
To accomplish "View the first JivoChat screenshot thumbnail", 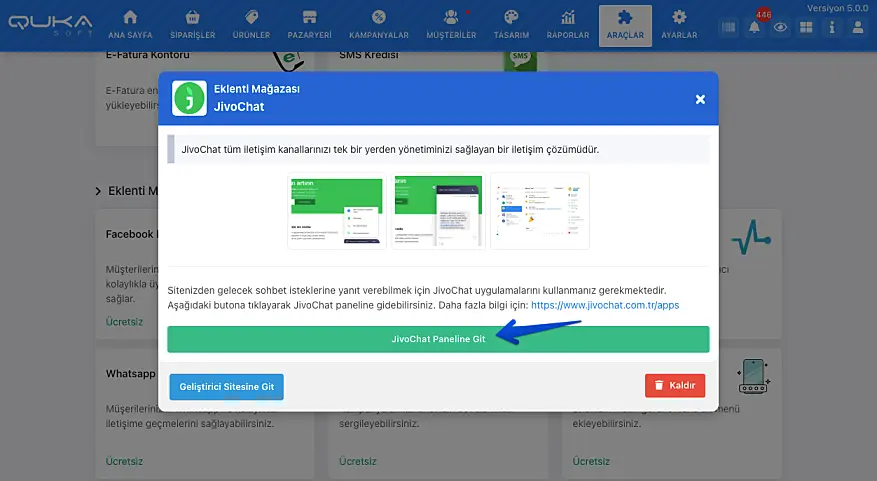I will pos(337,211).
